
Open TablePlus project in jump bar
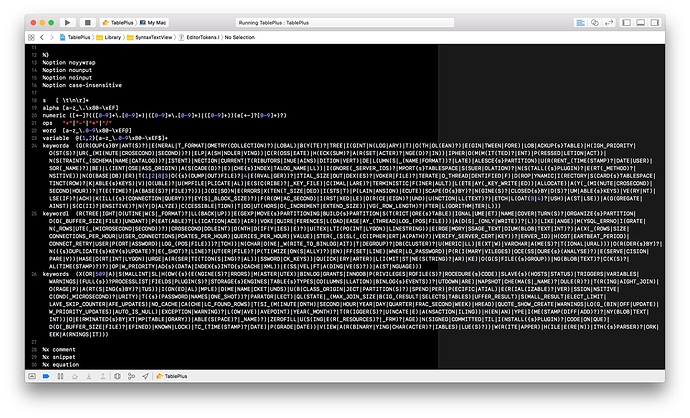point(75,37)
